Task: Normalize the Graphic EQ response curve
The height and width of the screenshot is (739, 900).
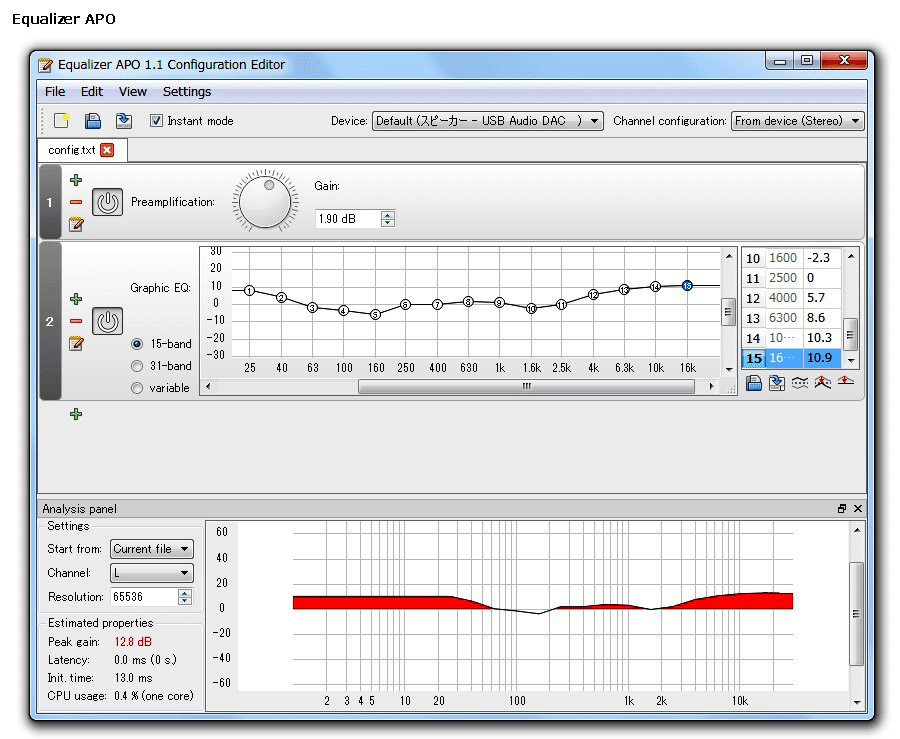Action: coord(823,383)
